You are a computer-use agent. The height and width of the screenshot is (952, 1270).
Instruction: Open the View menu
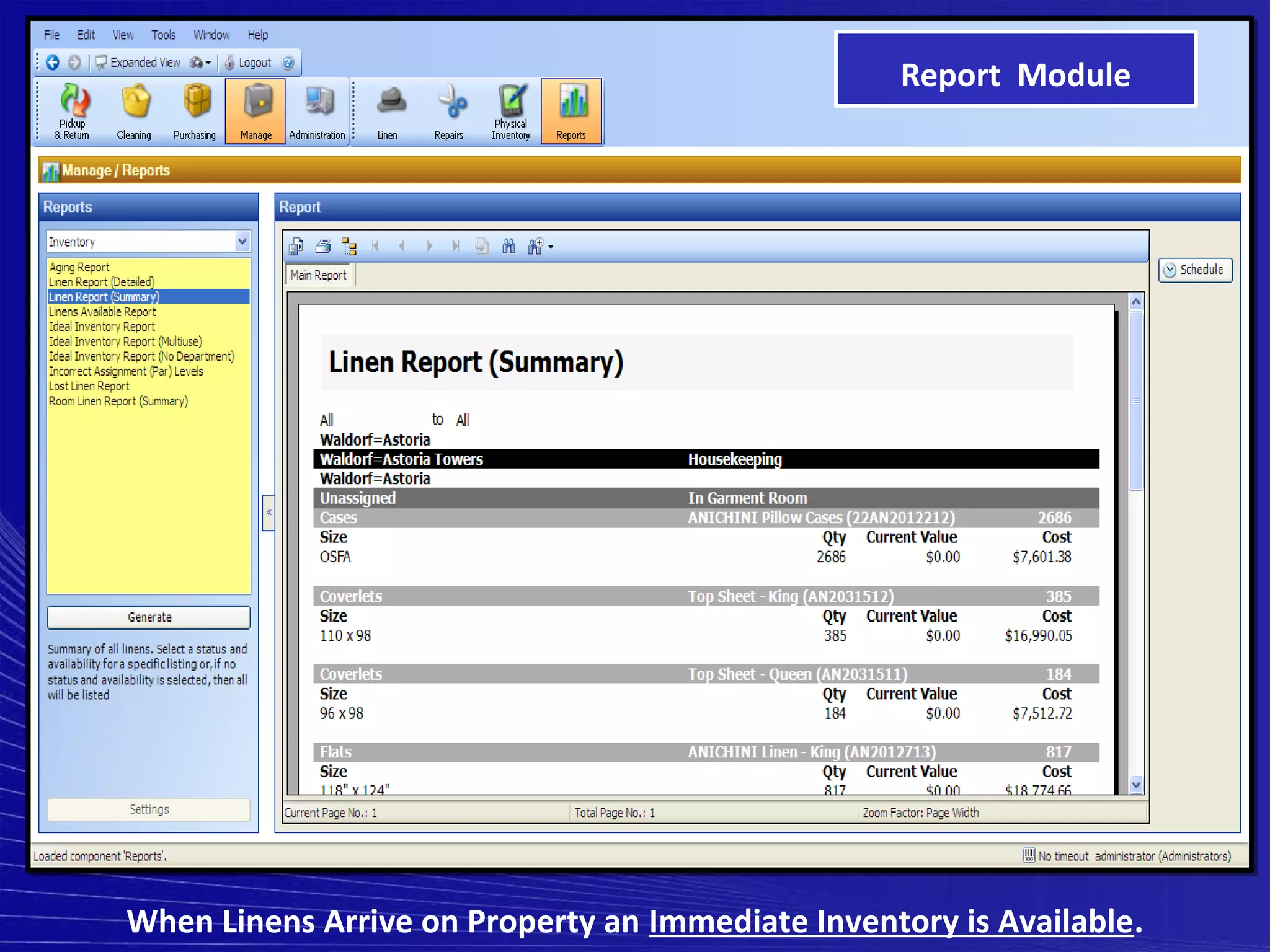[x=123, y=35]
